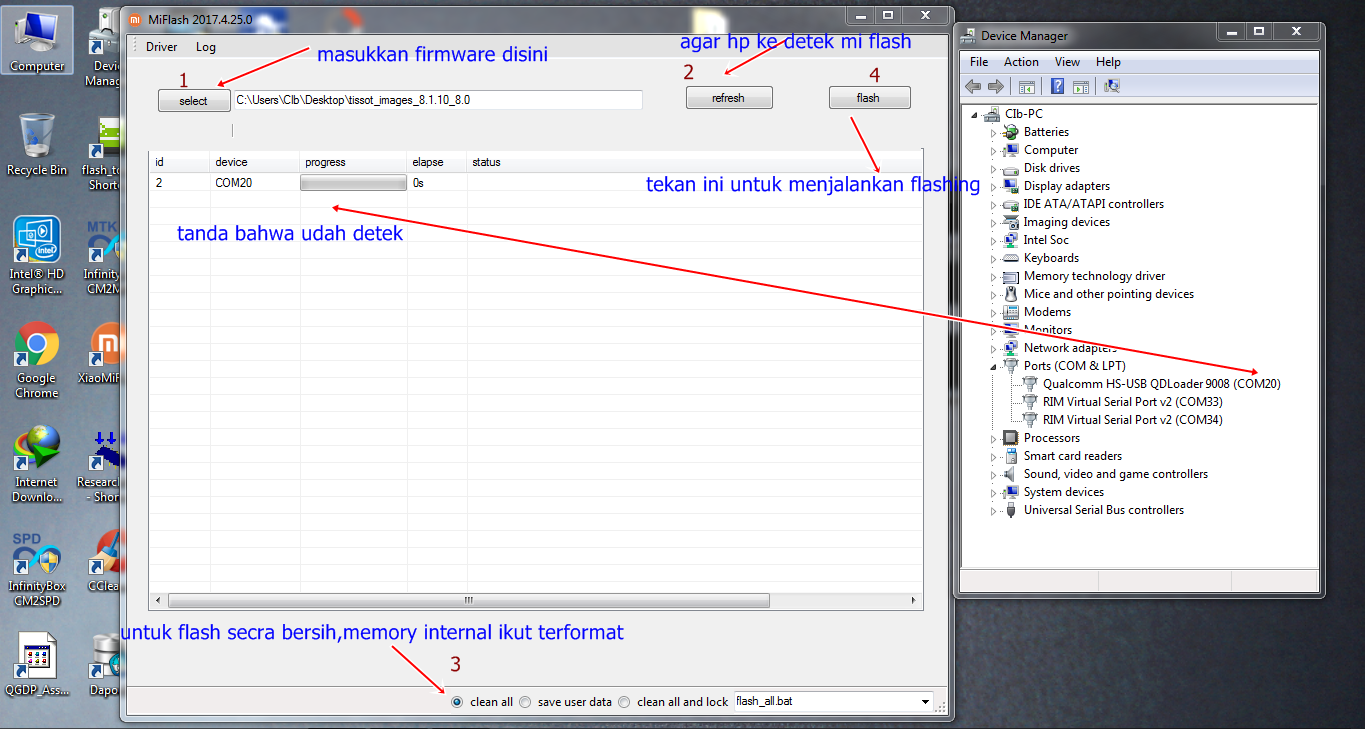The height and width of the screenshot is (729, 1365).
Task: Collapse the Ports (COM & LPT) category
Action: pyautogui.click(x=994, y=366)
